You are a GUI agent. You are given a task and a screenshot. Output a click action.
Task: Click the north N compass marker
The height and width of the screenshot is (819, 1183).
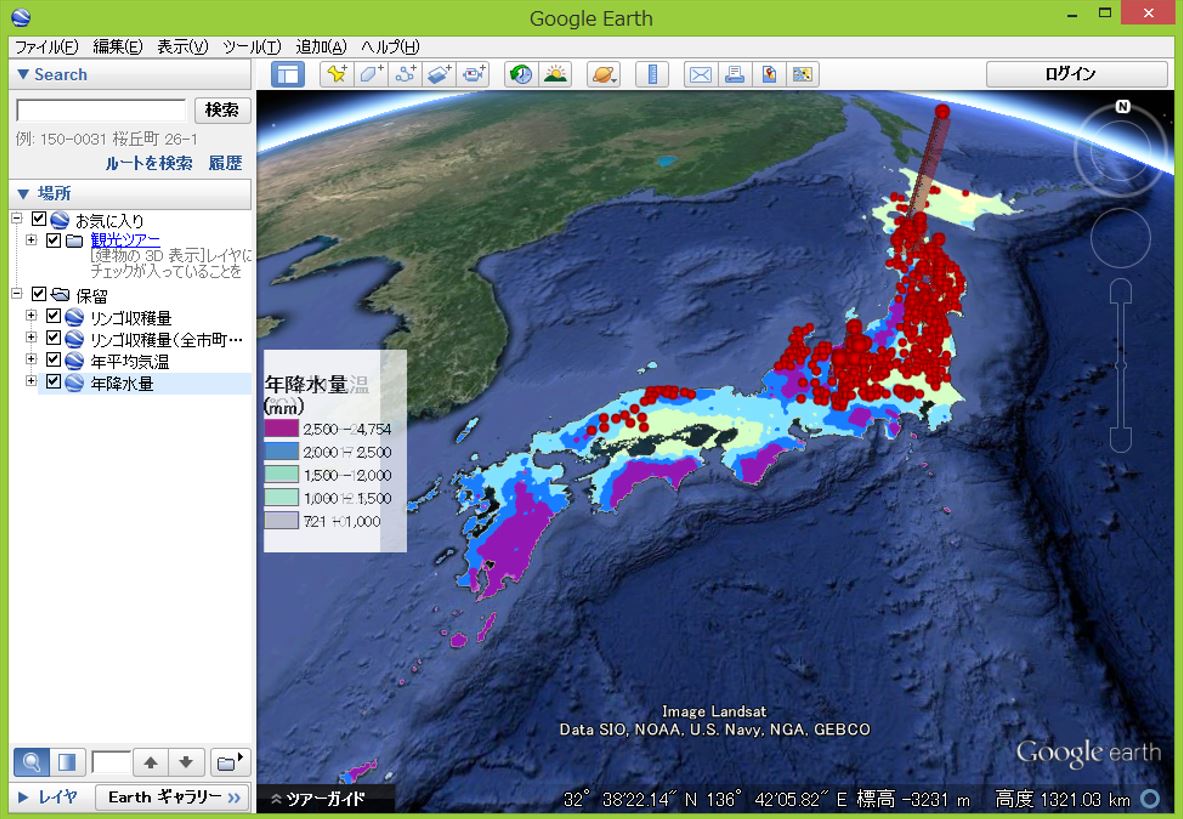[1123, 106]
